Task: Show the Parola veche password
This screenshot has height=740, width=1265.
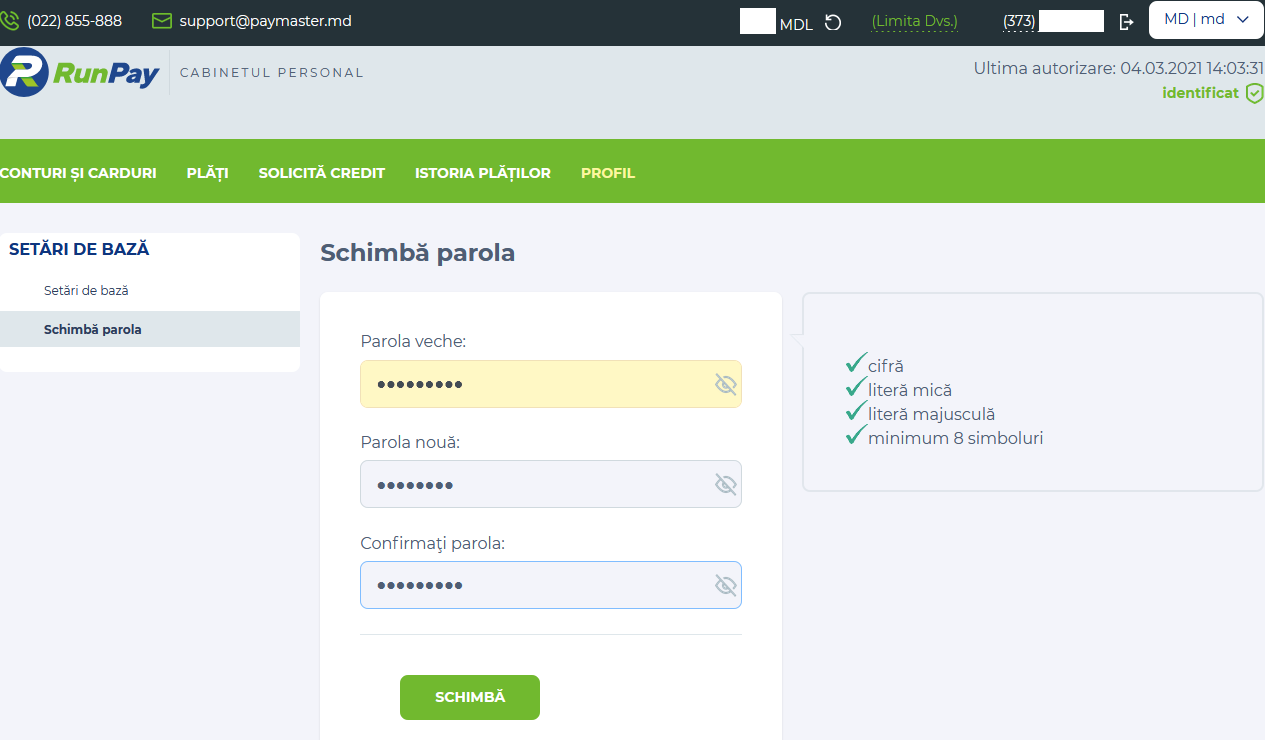Action: coord(726,384)
